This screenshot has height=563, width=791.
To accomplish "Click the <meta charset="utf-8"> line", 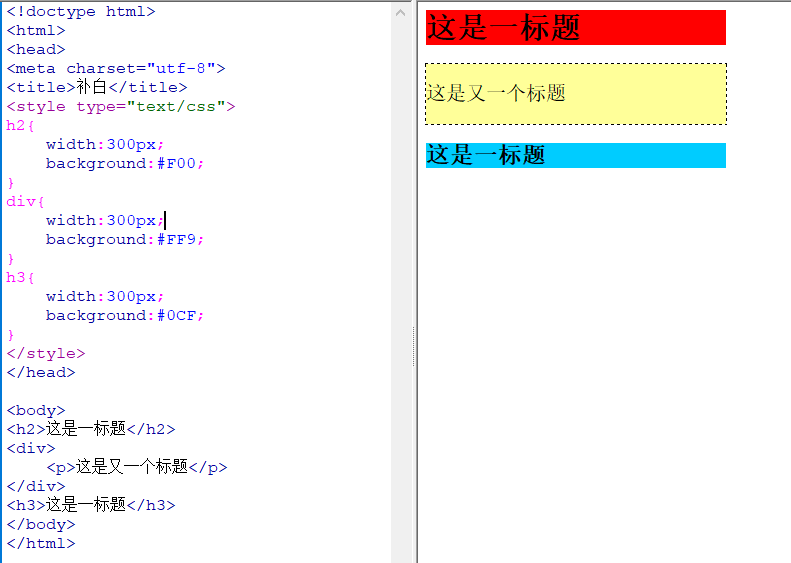I will click(116, 69).
